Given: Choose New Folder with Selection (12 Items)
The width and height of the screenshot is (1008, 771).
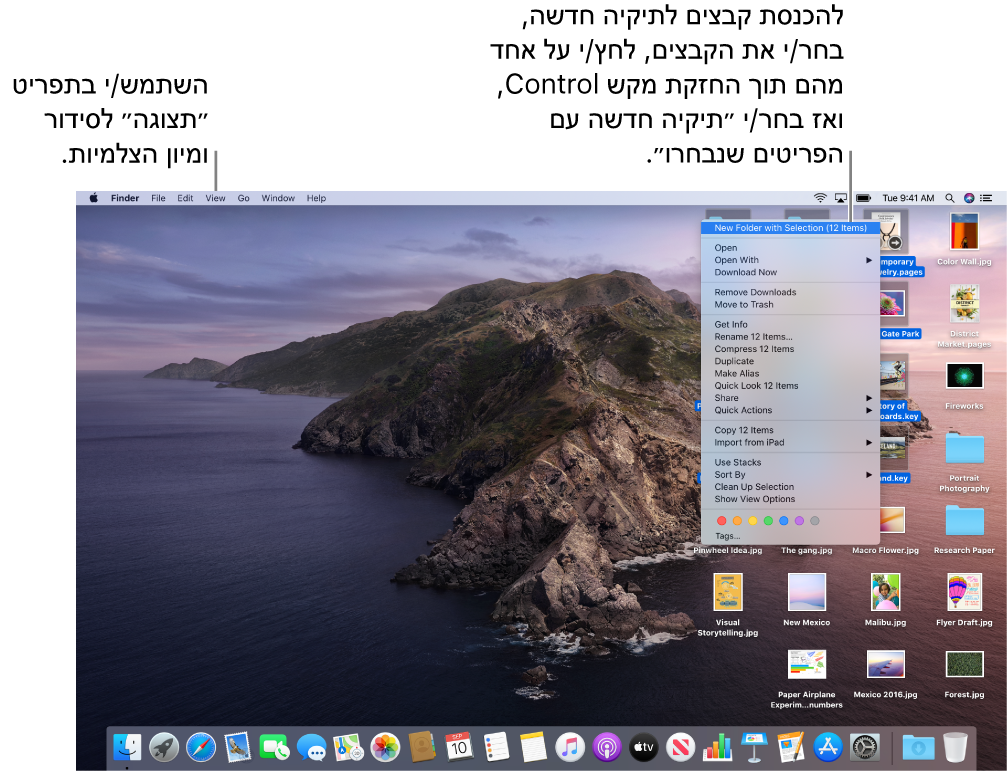Looking at the screenshot, I should tap(790, 228).
